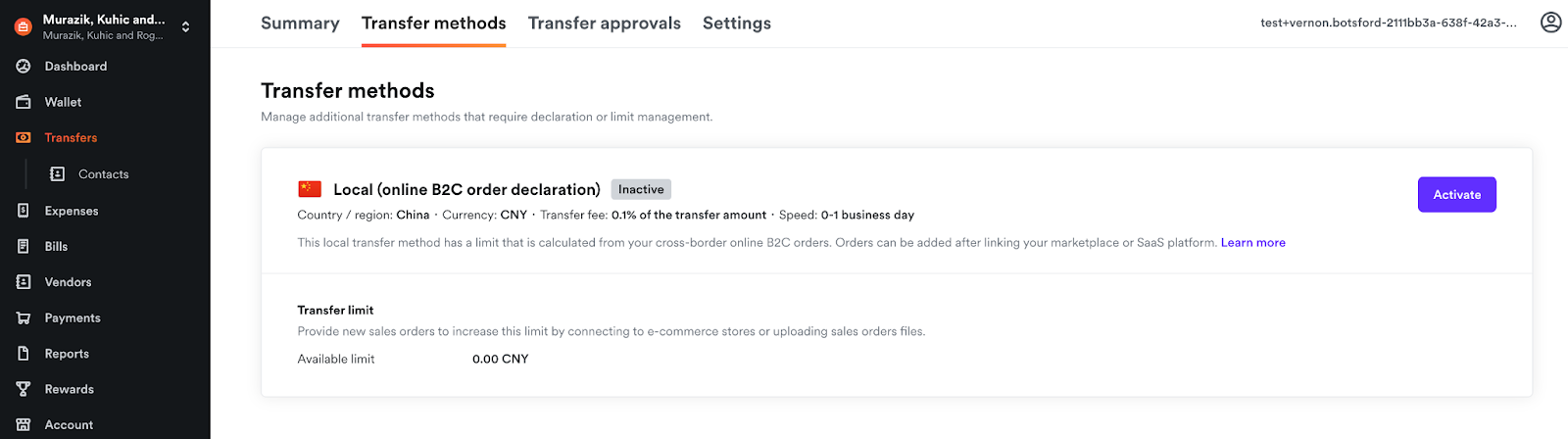The width and height of the screenshot is (1568, 439).
Task: Click the Contacts icon under Transfers
Action: click(57, 174)
